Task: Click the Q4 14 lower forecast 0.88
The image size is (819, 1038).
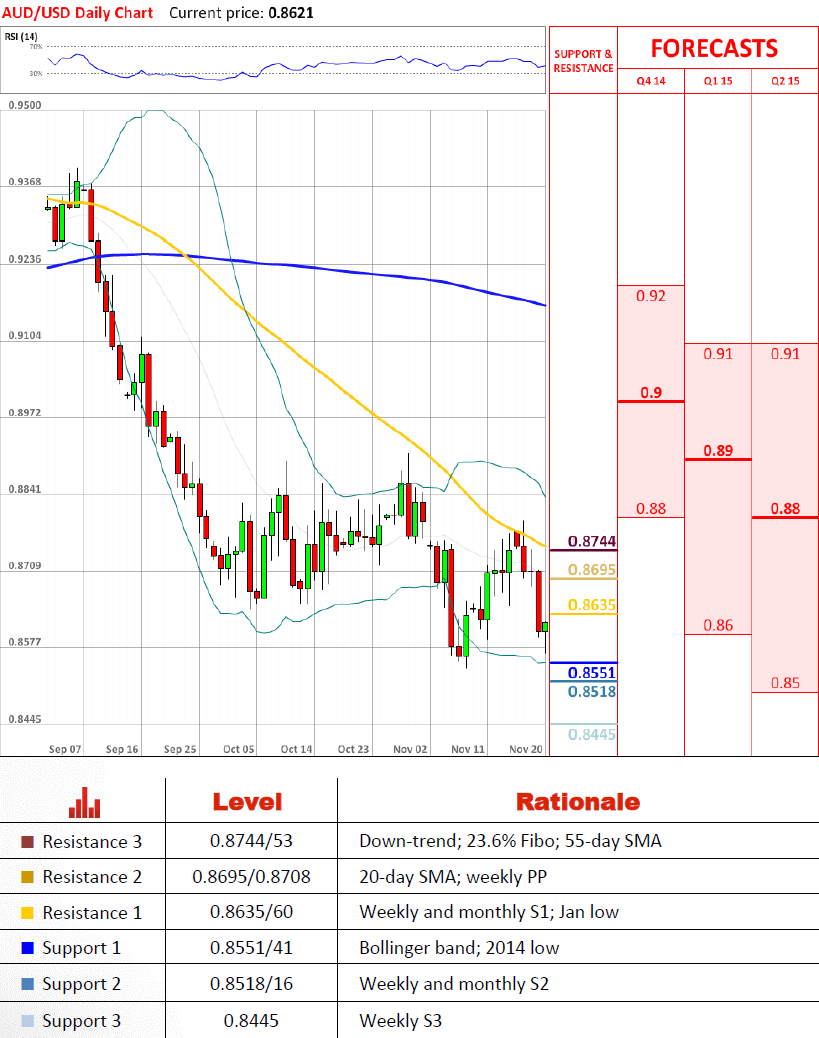Action: (651, 508)
